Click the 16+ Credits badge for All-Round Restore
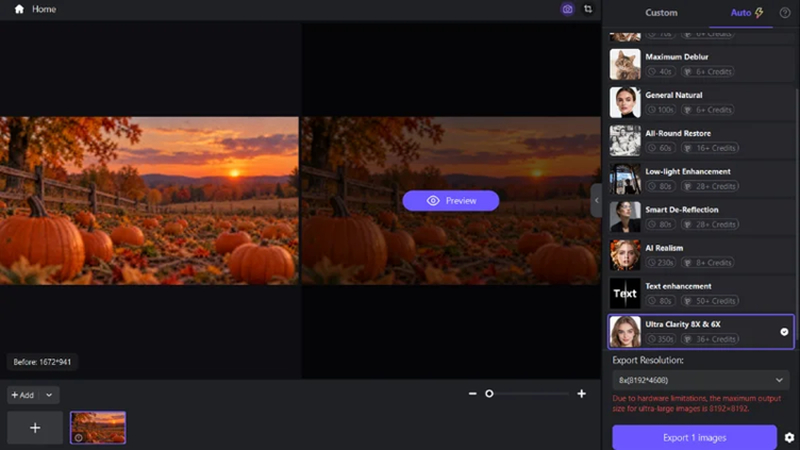This screenshot has height=450, width=800. tap(710, 148)
